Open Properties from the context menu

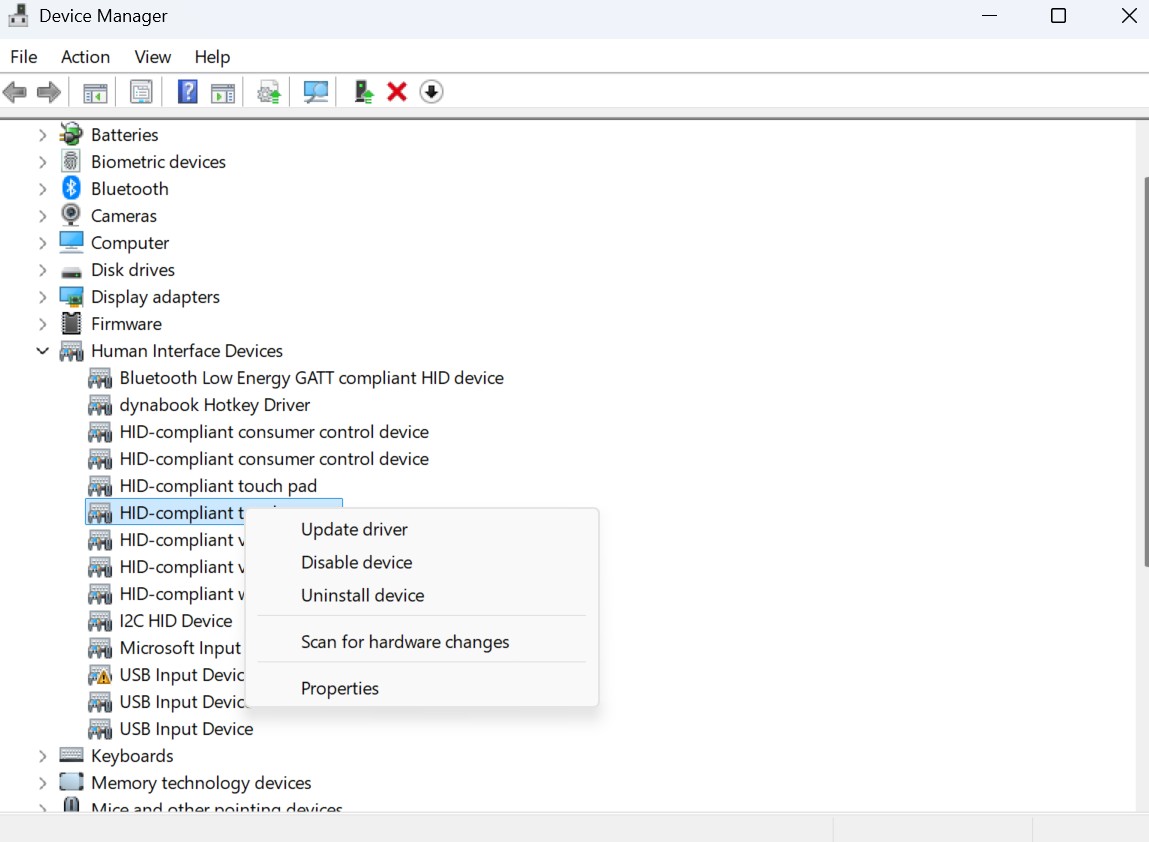coord(421,688)
